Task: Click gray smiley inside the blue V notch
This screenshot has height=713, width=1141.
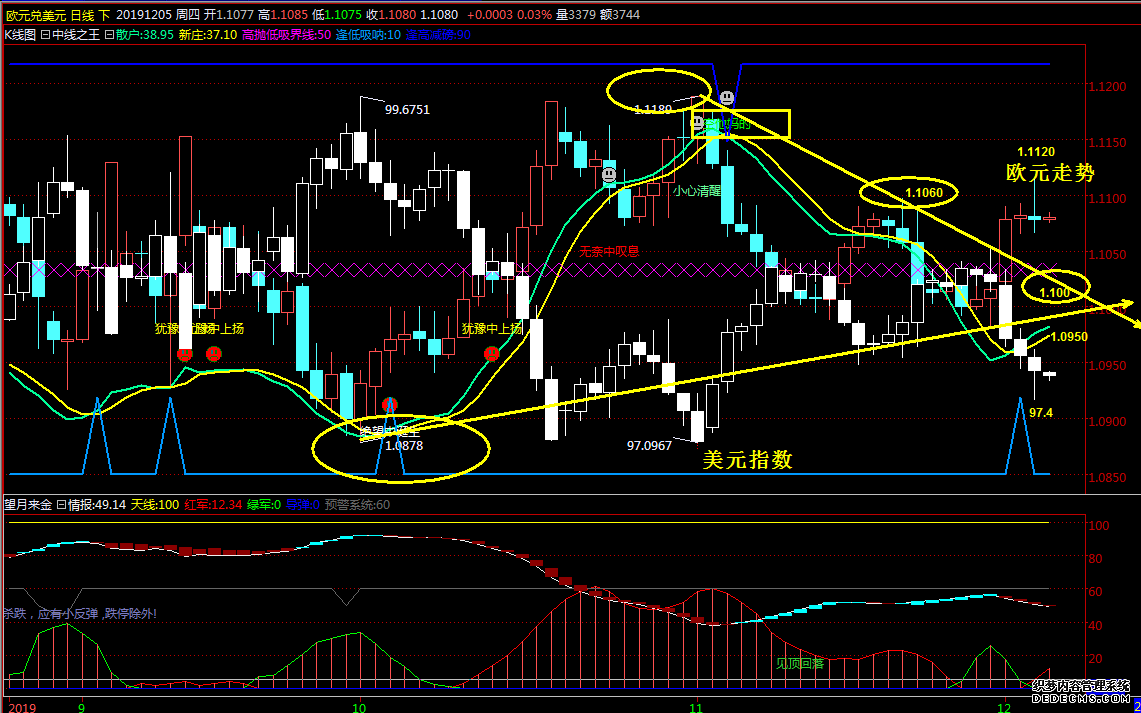Action: 726,97
